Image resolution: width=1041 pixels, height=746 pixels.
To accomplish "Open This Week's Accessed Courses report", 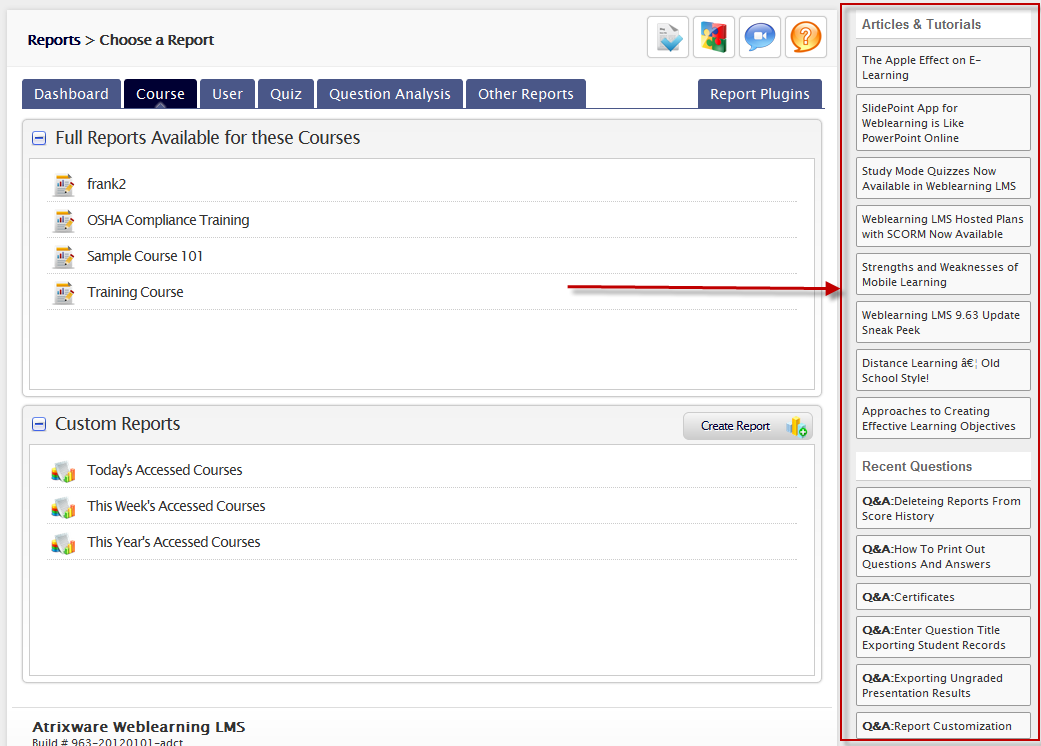I will point(176,506).
